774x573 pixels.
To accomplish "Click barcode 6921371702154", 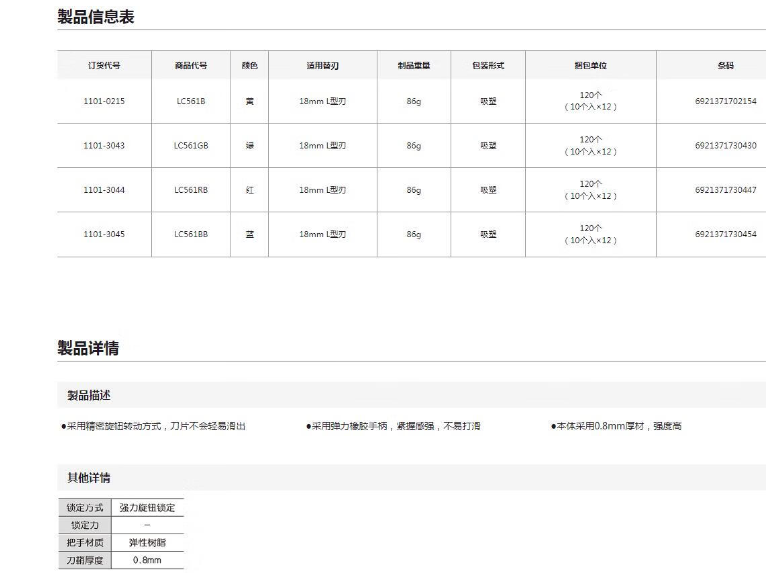I will (725, 101).
